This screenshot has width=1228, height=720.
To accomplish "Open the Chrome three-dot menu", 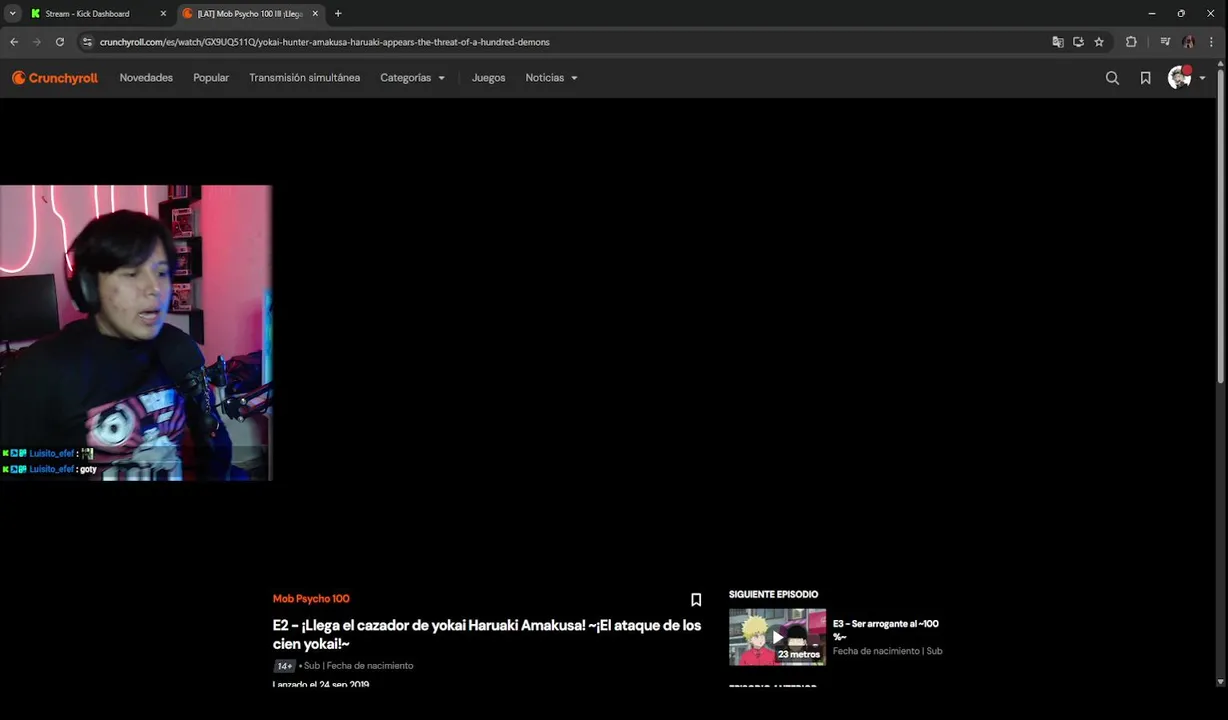I will coord(1212,42).
